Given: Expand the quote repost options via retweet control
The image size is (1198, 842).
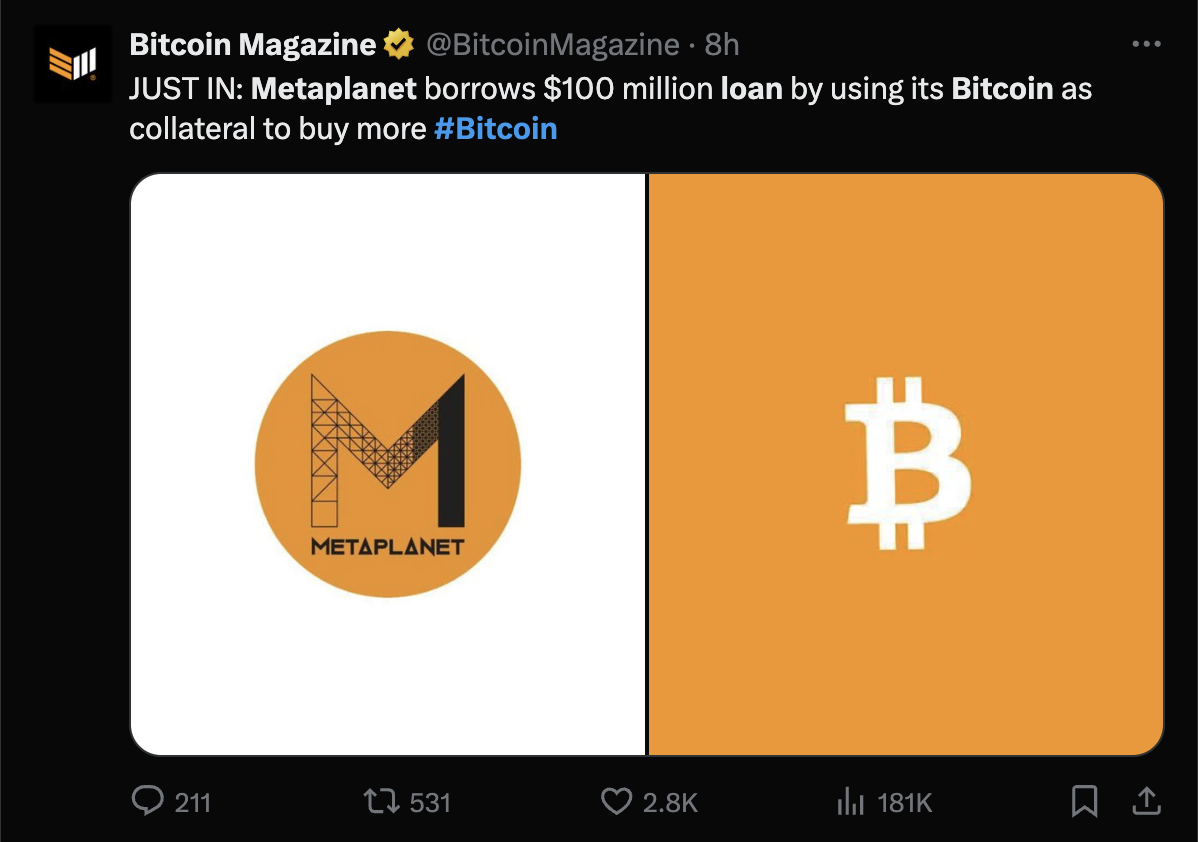Looking at the screenshot, I should 383,801.
